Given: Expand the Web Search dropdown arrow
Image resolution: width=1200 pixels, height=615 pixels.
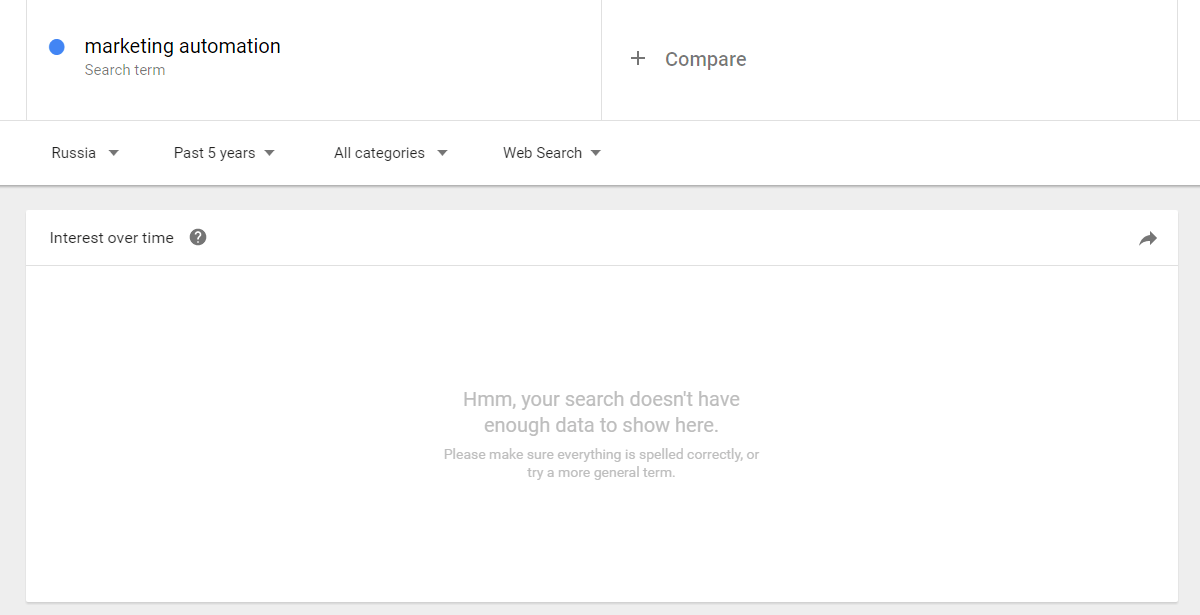Looking at the screenshot, I should tap(596, 153).
